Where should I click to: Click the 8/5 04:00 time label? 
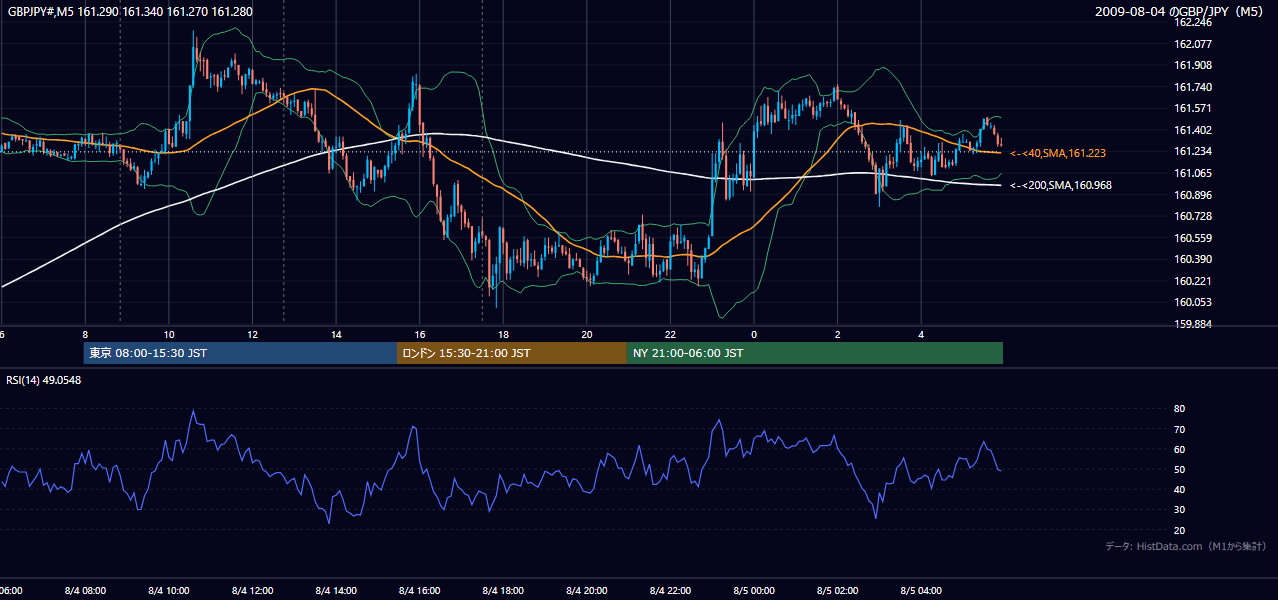pos(921,591)
